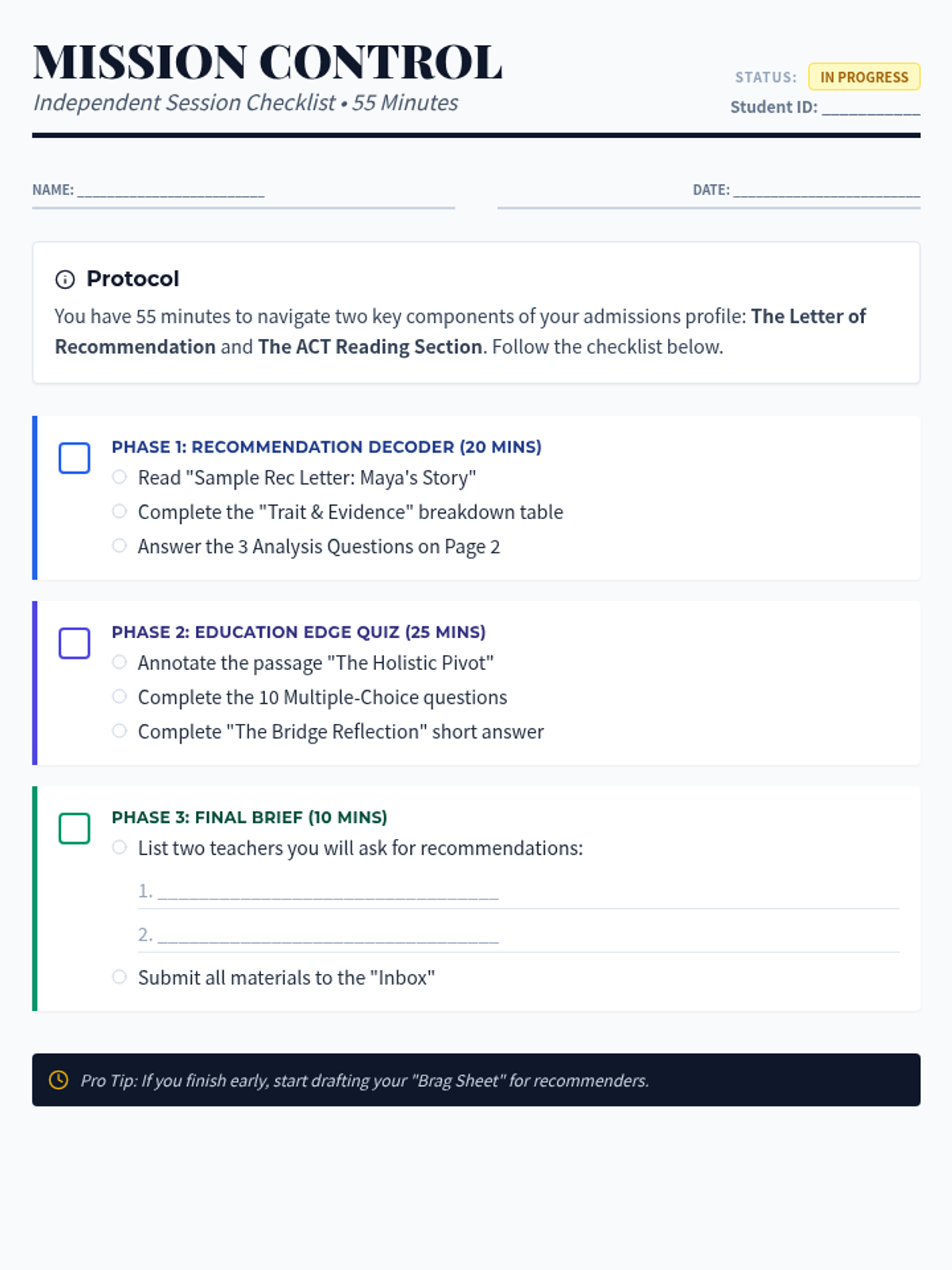Select 'Answer the 3 Analysis Questions' bullet
This screenshot has height=1270, width=952.
point(119,545)
